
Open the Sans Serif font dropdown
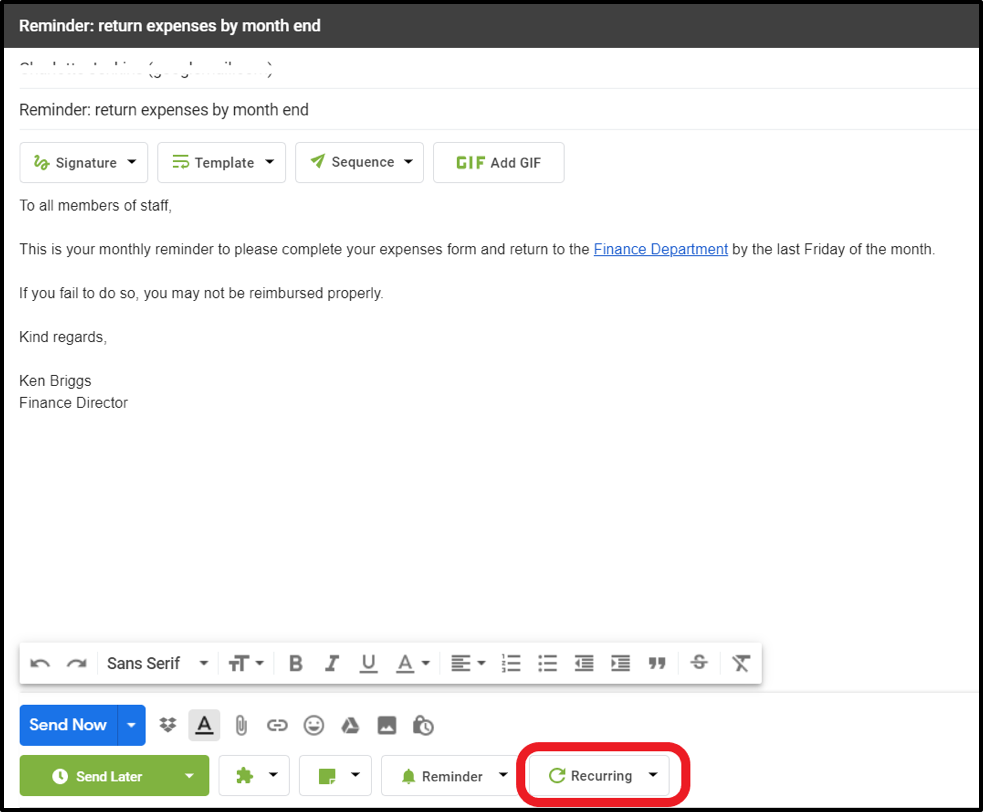pyautogui.click(x=158, y=663)
